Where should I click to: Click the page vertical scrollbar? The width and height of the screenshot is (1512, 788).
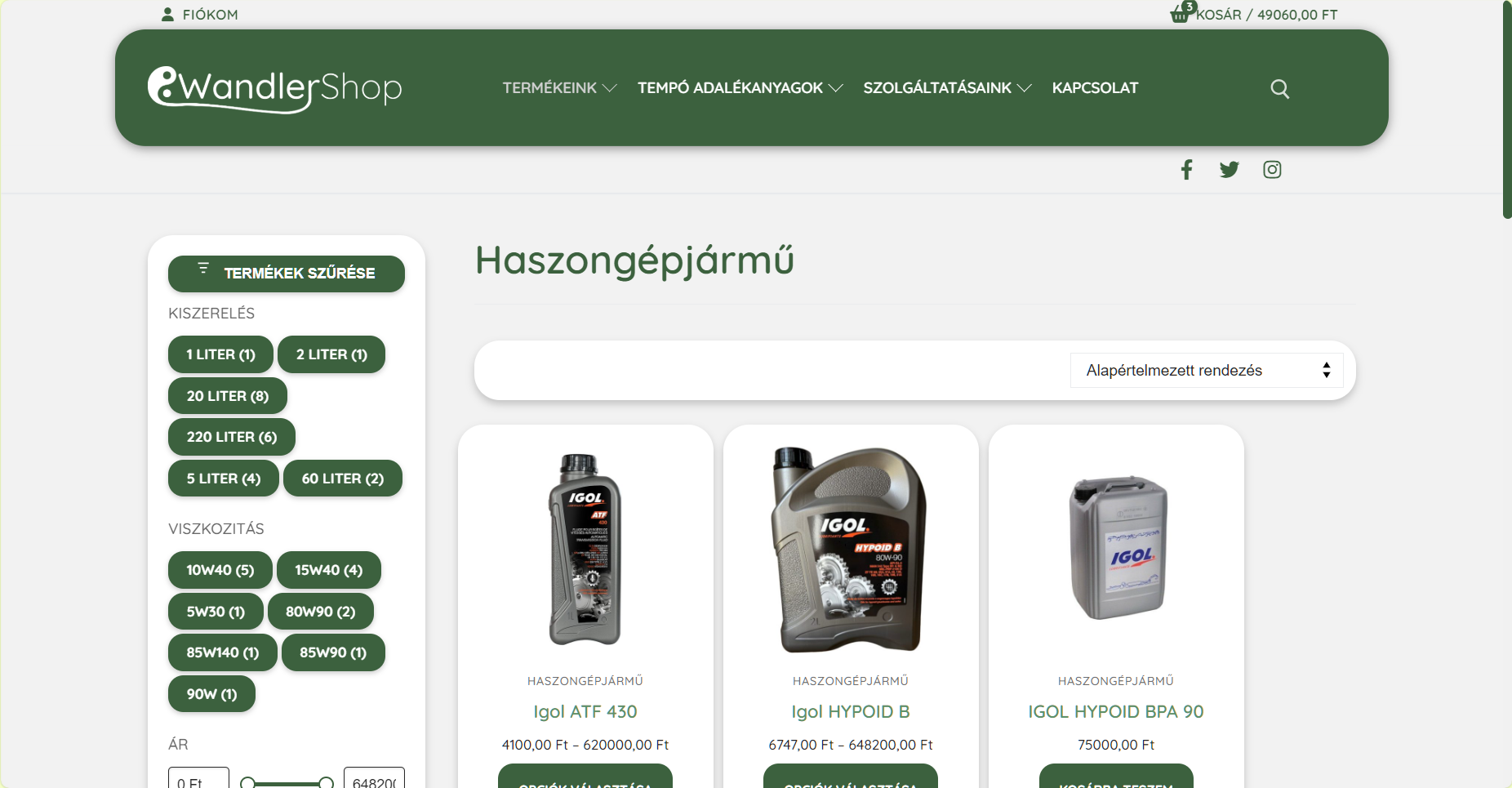pos(1507,110)
